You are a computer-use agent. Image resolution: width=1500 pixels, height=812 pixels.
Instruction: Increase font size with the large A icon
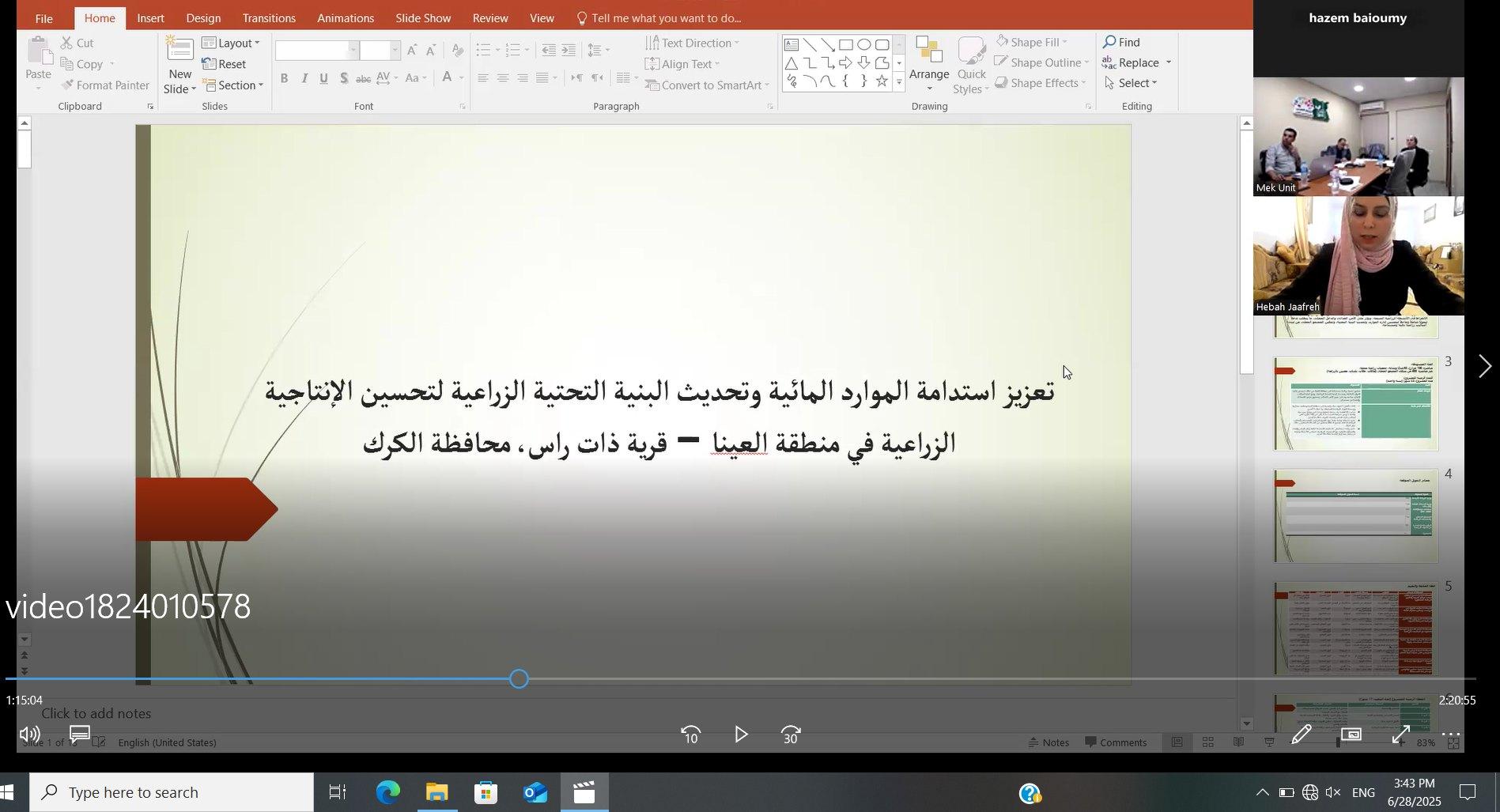tap(412, 51)
